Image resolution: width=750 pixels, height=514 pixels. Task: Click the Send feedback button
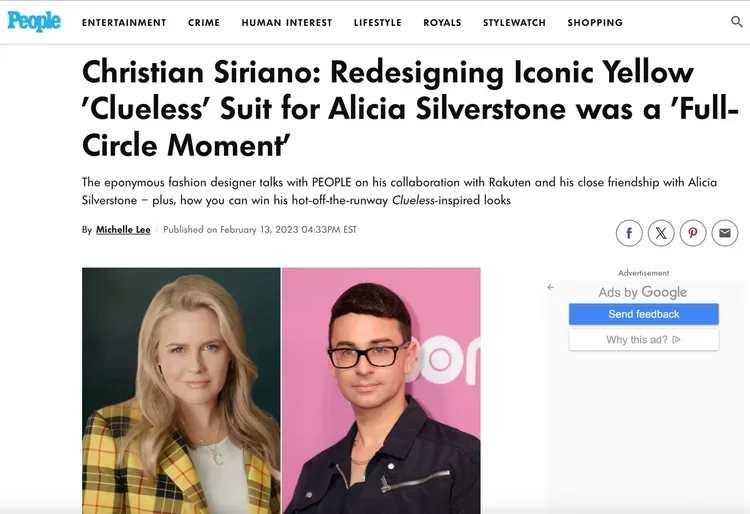tap(644, 314)
